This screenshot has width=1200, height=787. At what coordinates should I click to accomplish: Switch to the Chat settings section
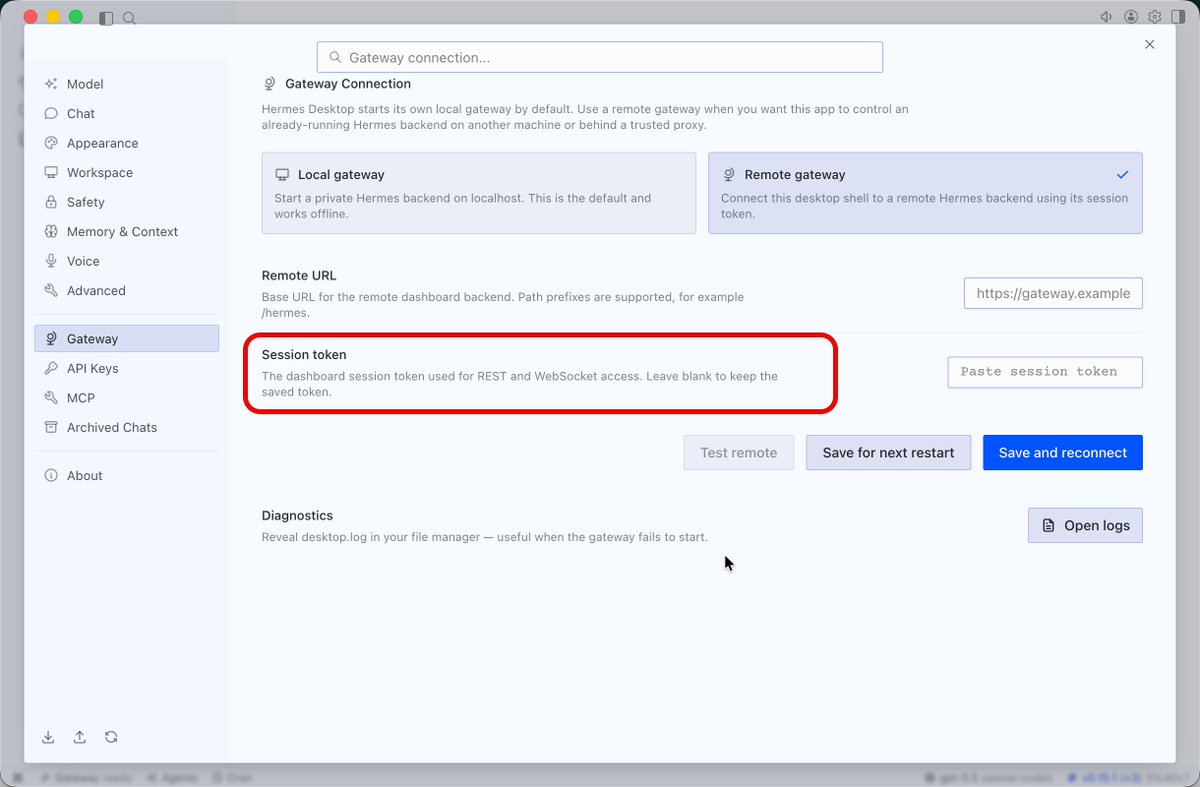pyautogui.click(x=127, y=114)
